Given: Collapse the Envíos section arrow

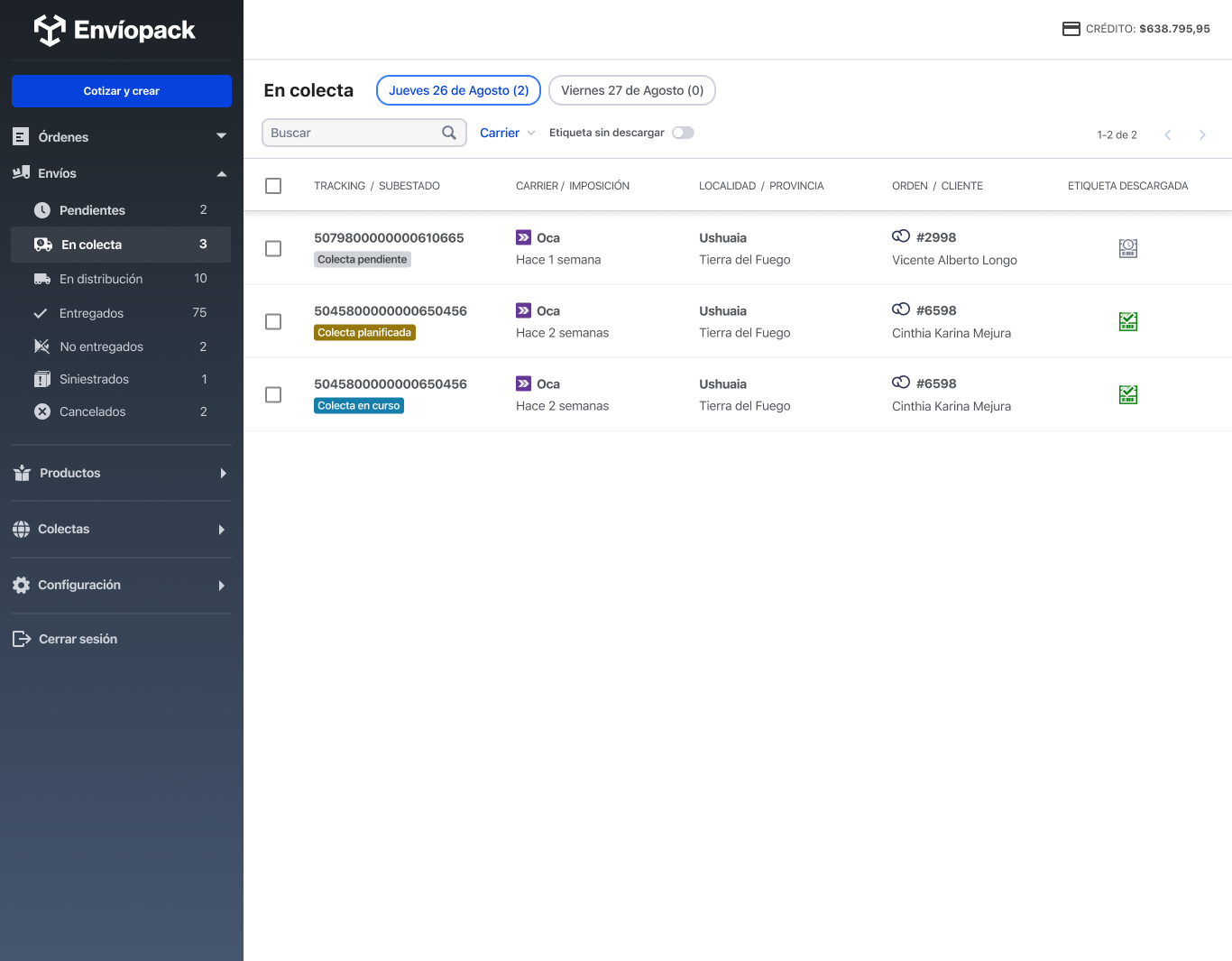Looking at the screenshot, I should (x=221, y=173).
